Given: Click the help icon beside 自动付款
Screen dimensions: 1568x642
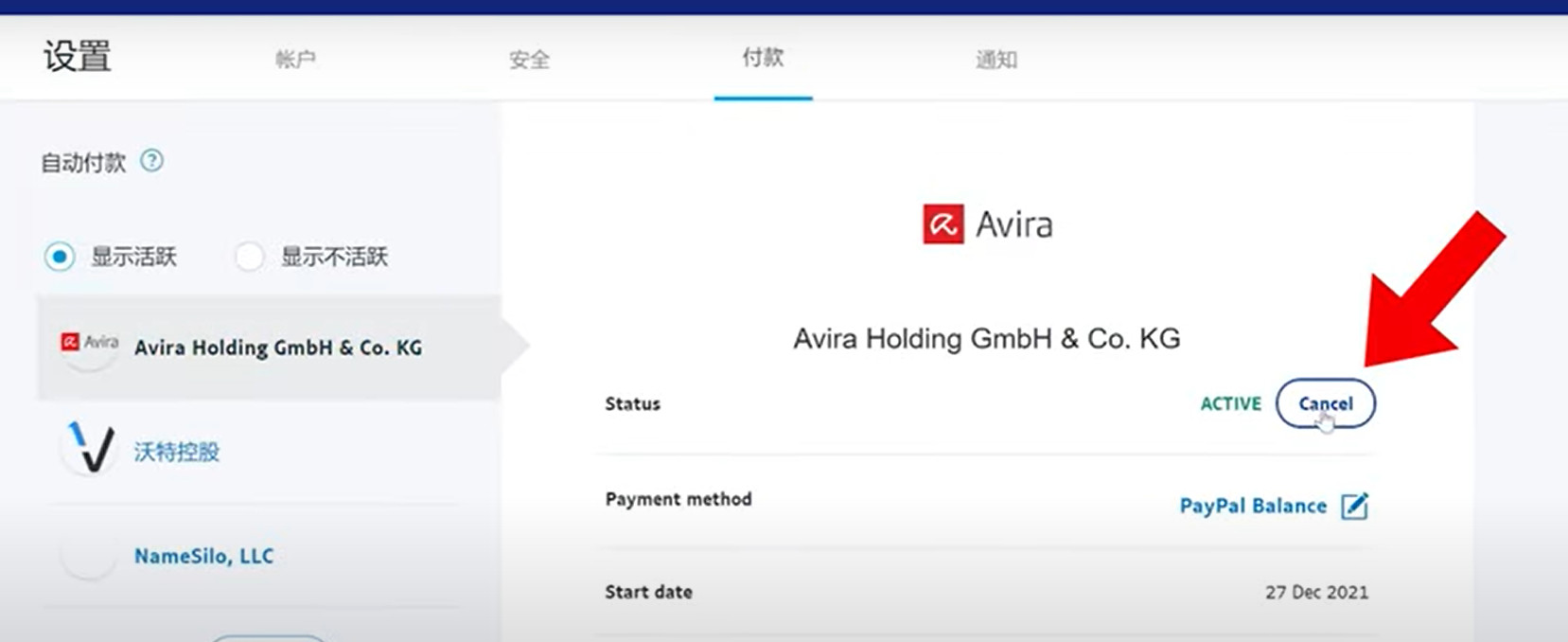Looking at the screenshot, I should (151, 161).
